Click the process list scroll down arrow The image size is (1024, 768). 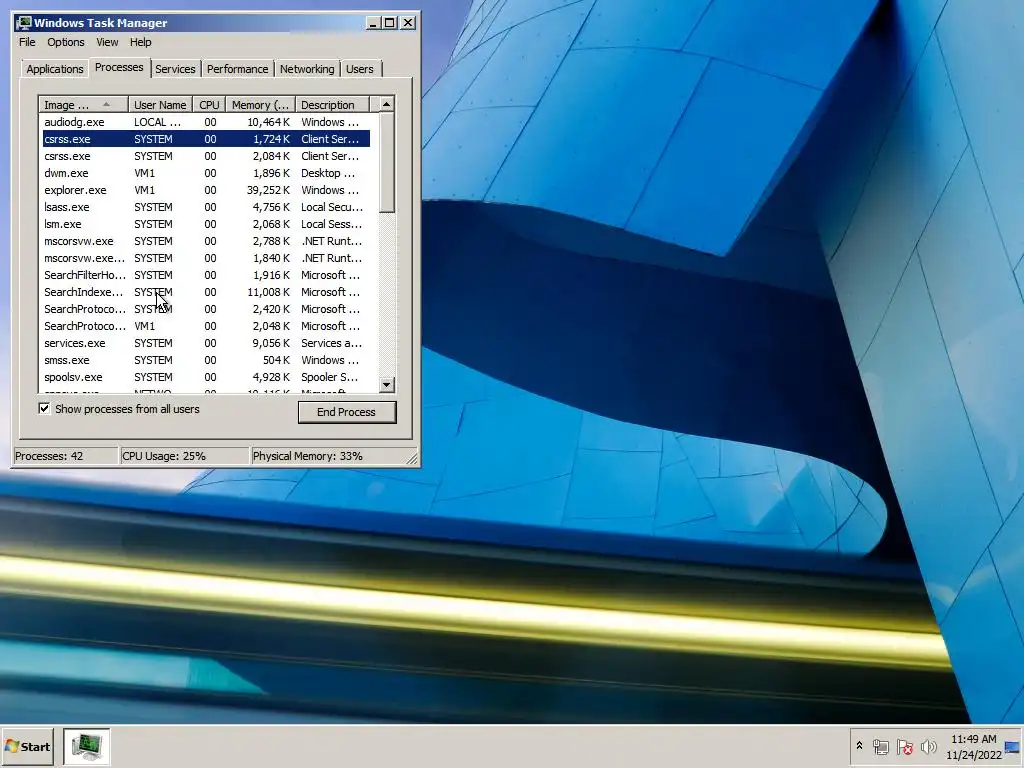[387, 385]
